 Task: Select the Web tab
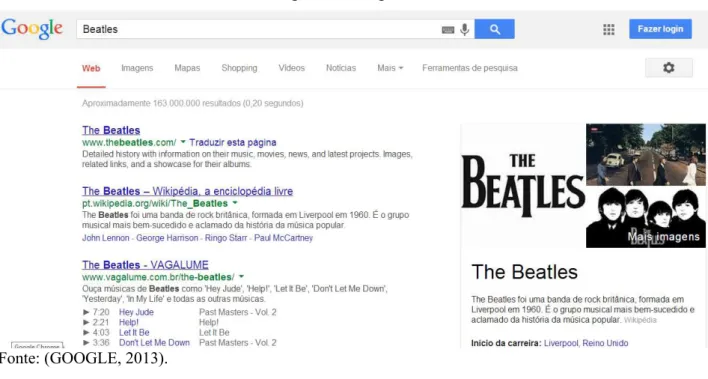pos(91,68)
